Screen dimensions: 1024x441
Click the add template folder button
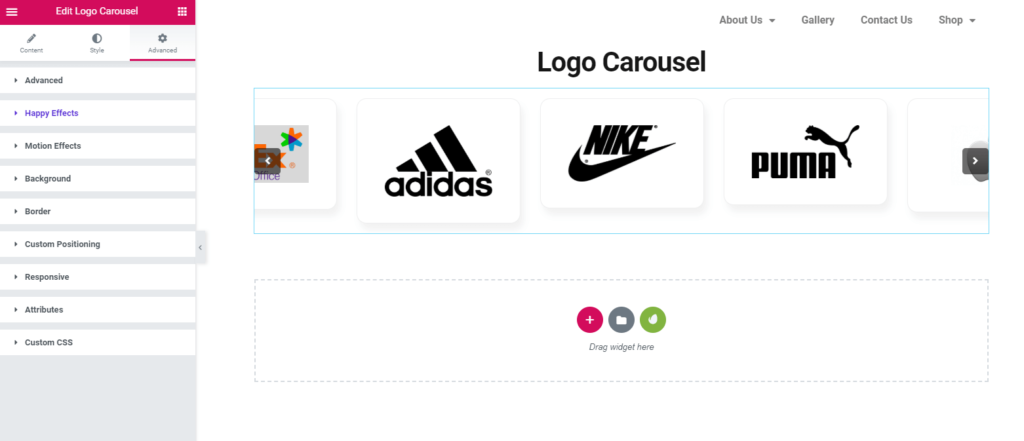621,320
